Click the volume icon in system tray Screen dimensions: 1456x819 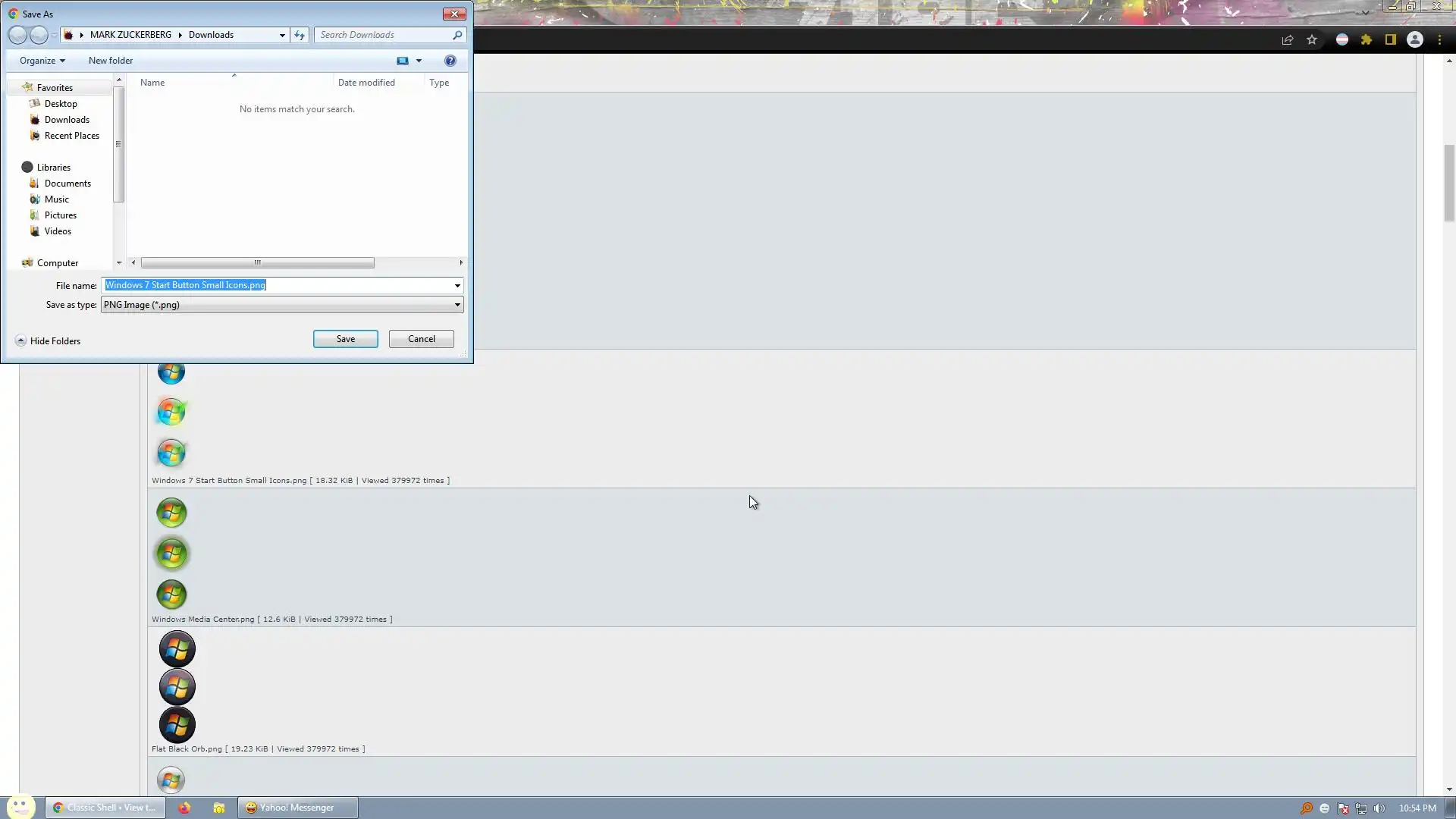pos(1379,808)
